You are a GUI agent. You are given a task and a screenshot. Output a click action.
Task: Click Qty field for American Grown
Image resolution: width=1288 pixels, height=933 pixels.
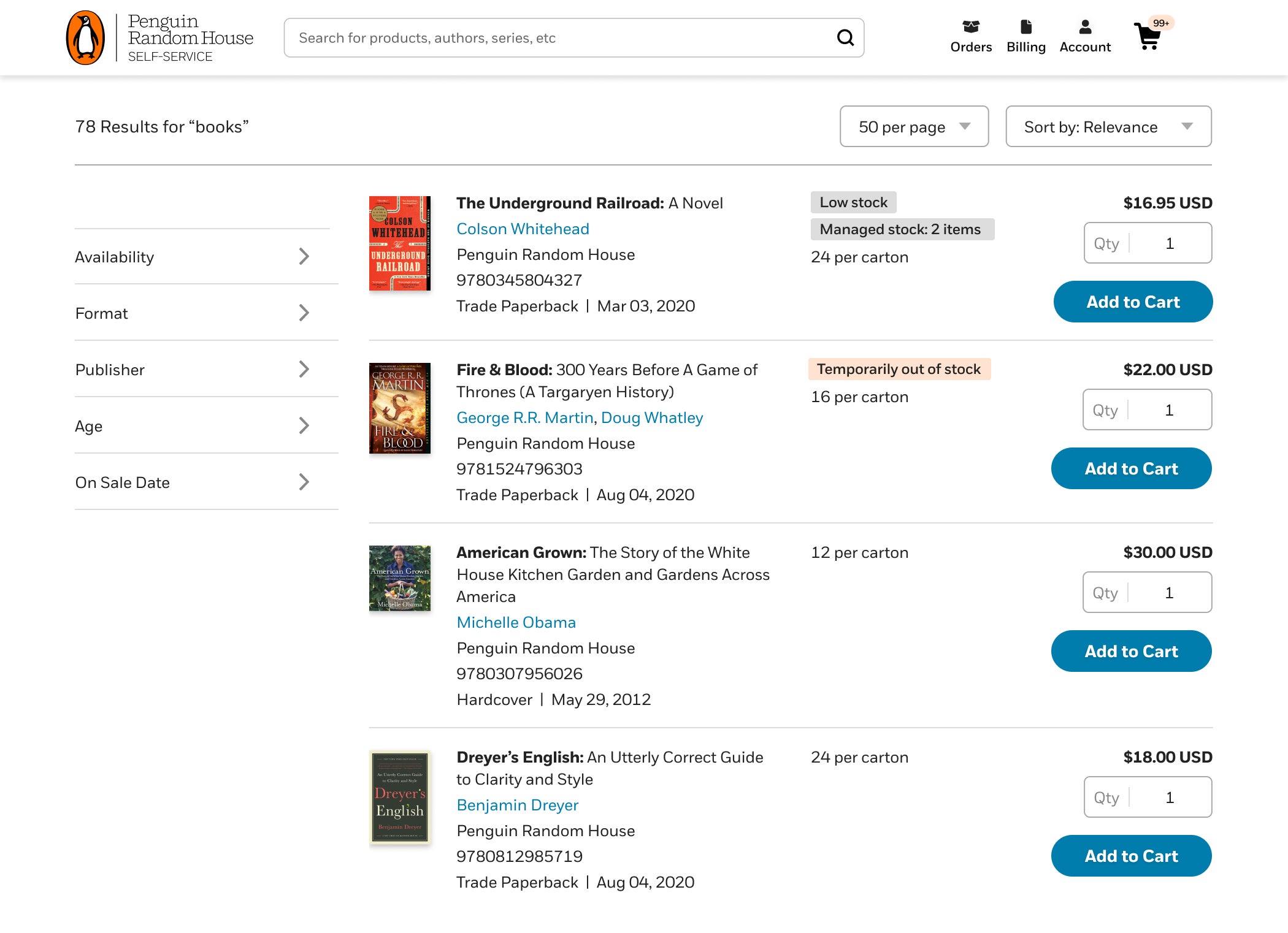tap(1148, 593)
